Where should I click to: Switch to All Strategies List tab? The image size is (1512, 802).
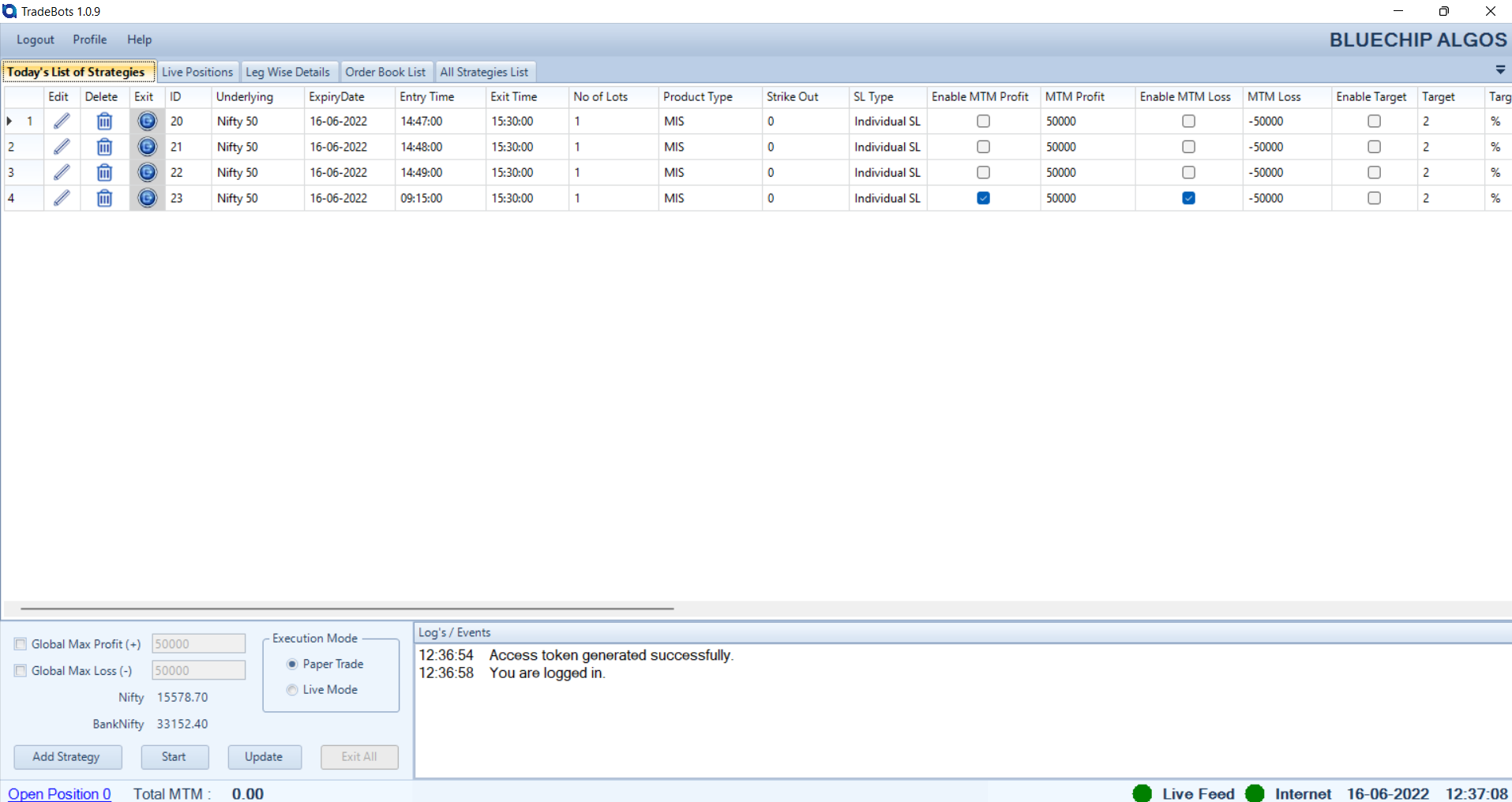[x=484, y=72]
